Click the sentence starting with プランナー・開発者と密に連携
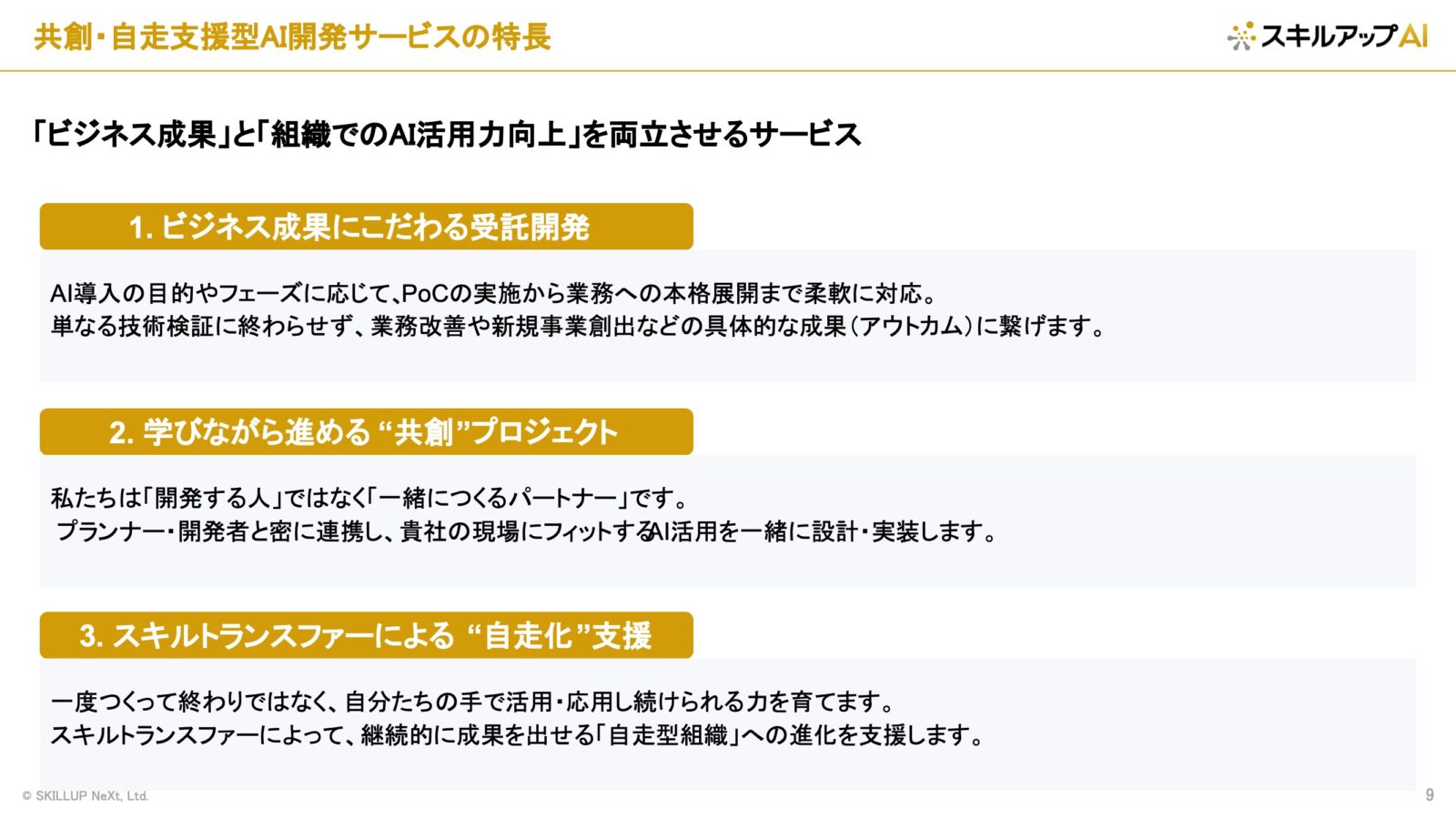 pyautogui.click(x=526, y=531)
